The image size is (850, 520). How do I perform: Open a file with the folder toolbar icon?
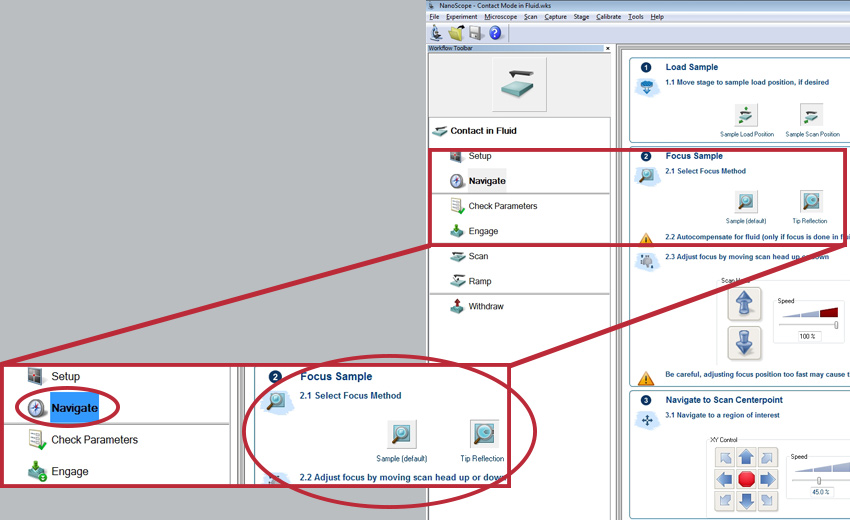point(456,33)
